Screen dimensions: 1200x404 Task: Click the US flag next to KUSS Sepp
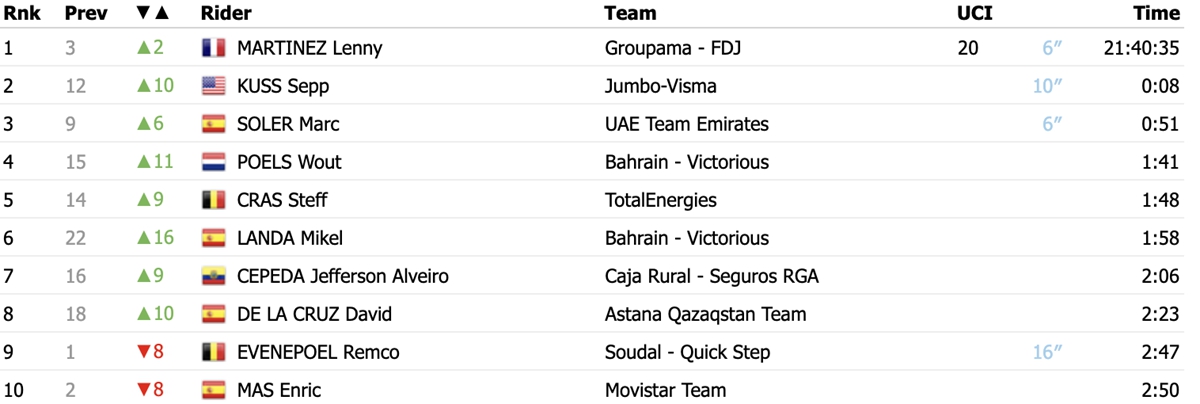pos(213,86)
